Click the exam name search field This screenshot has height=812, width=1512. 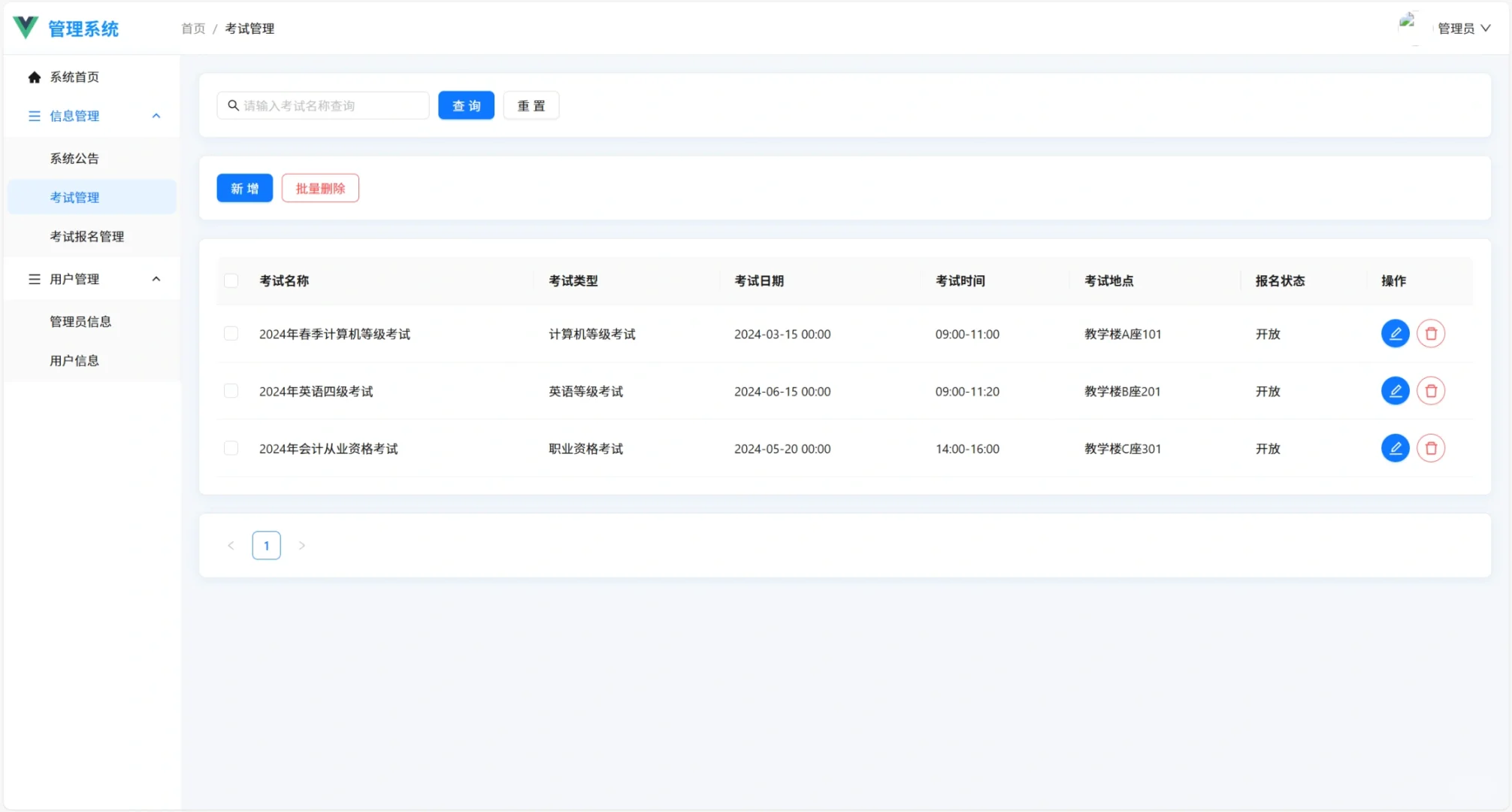[x=331, y=106]
